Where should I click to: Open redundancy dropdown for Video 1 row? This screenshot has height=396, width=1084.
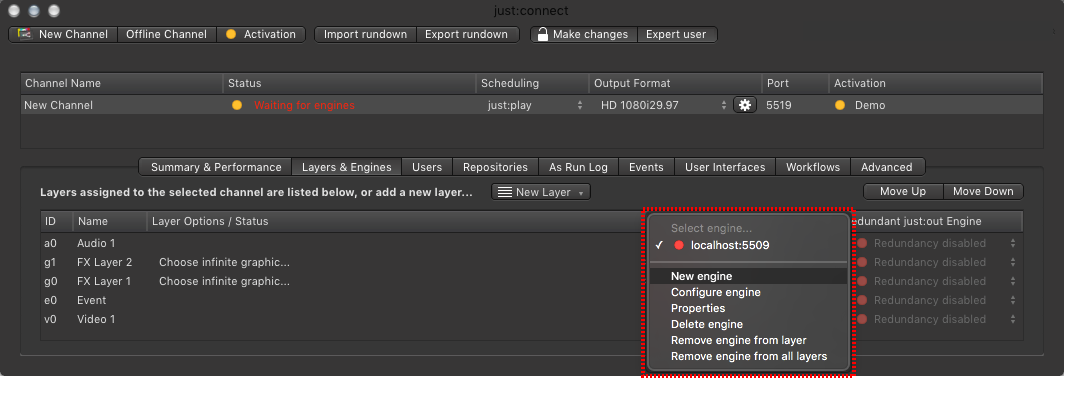click(937, 319)
